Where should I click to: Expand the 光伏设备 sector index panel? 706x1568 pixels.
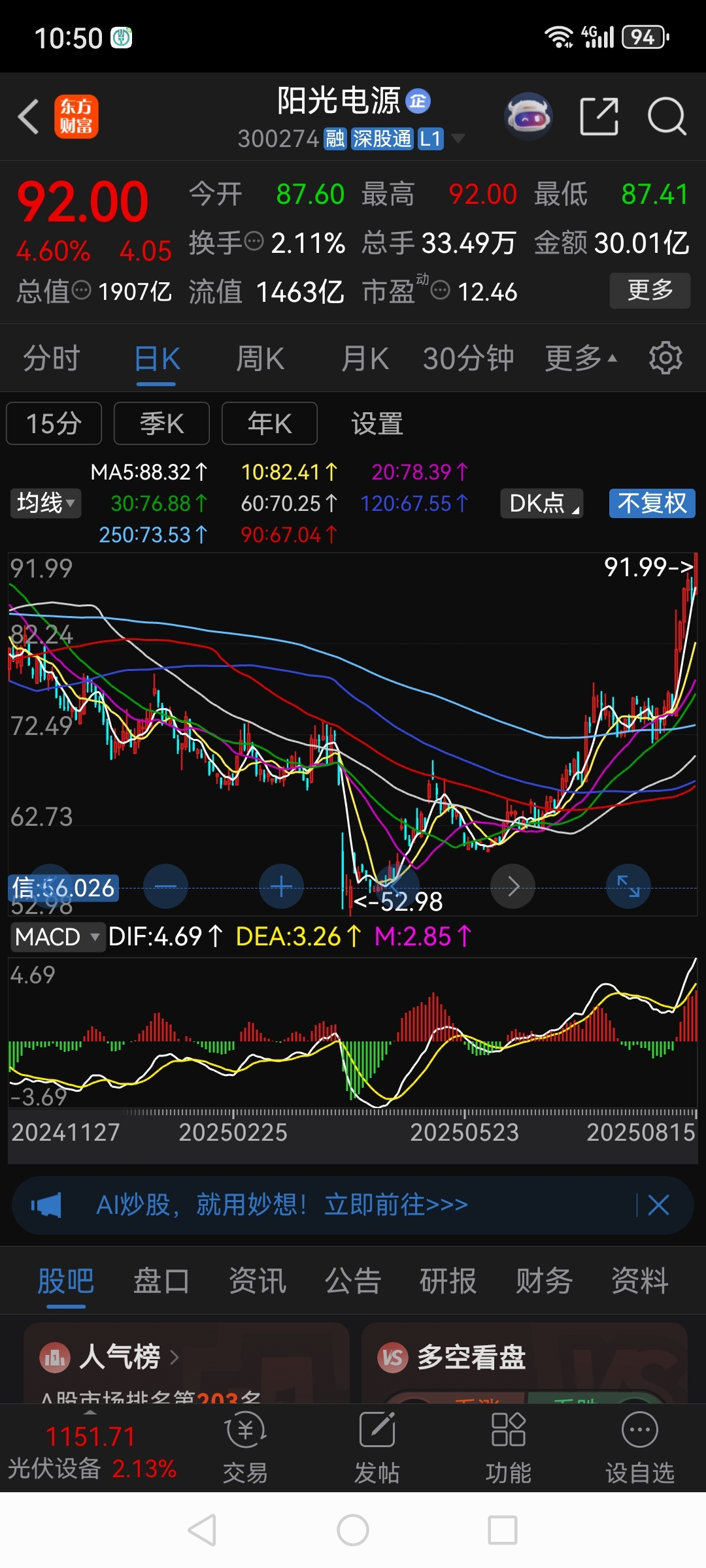point(92,1450)
